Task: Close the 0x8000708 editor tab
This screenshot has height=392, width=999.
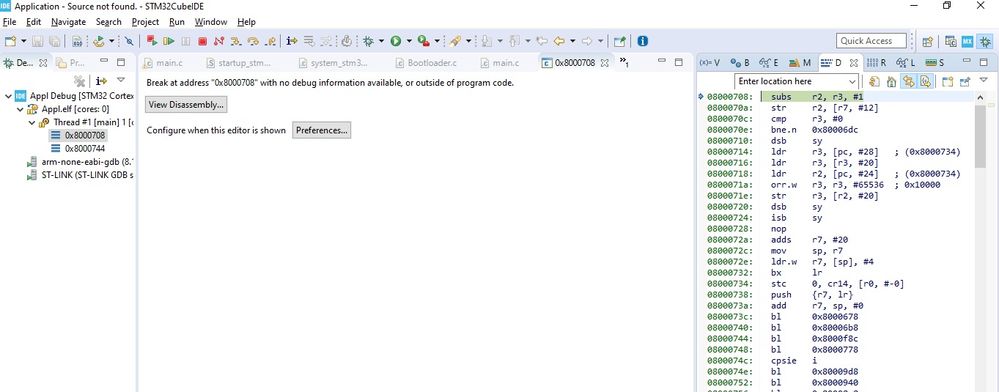Action: point(605,62)
